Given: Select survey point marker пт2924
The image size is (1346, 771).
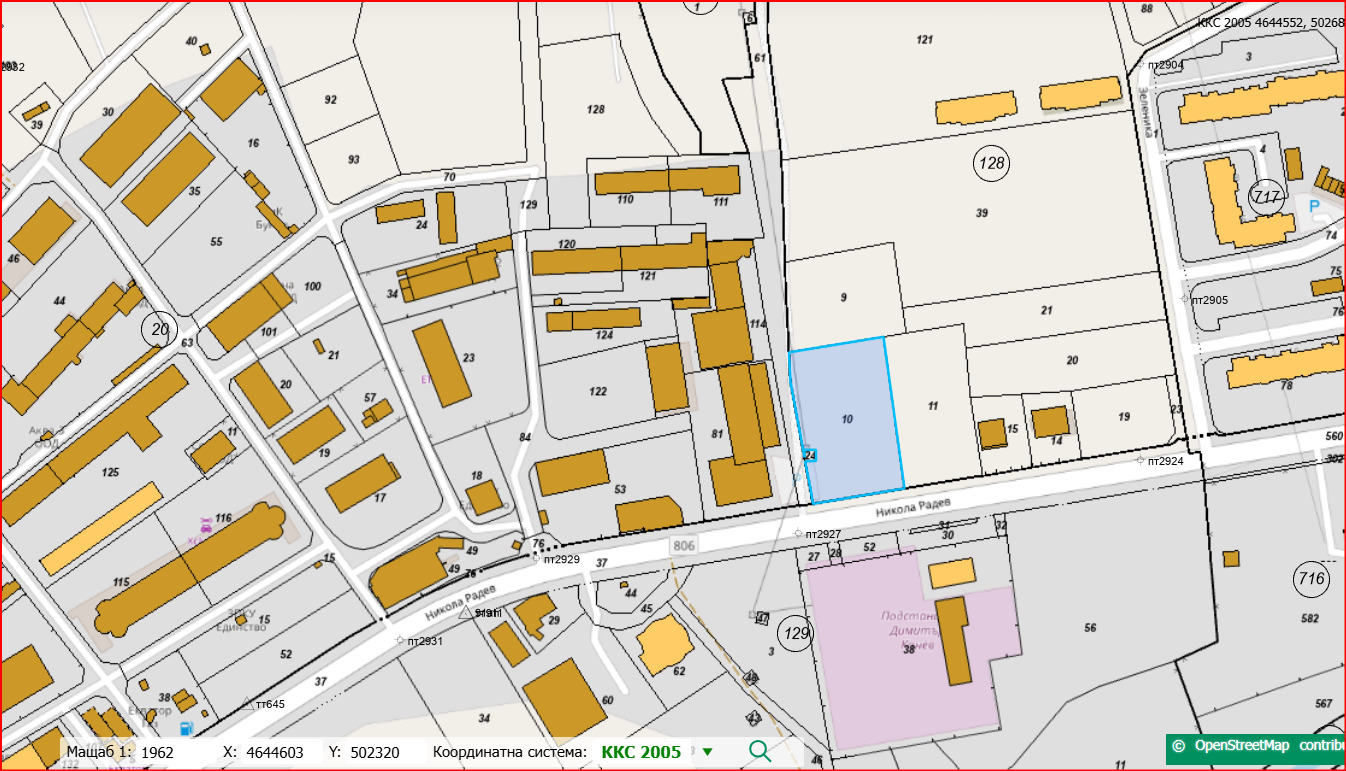Looking at the screenshot, I should pyautogui.click(x=1141, y=460).
